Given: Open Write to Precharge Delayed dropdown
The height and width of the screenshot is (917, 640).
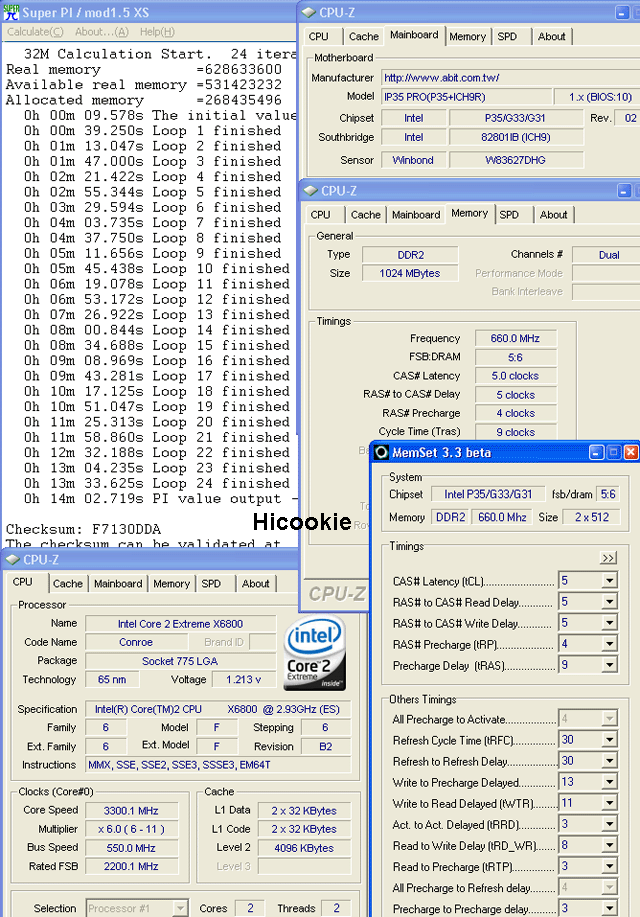Looking at the screenshot, I should tap(610, 782).
